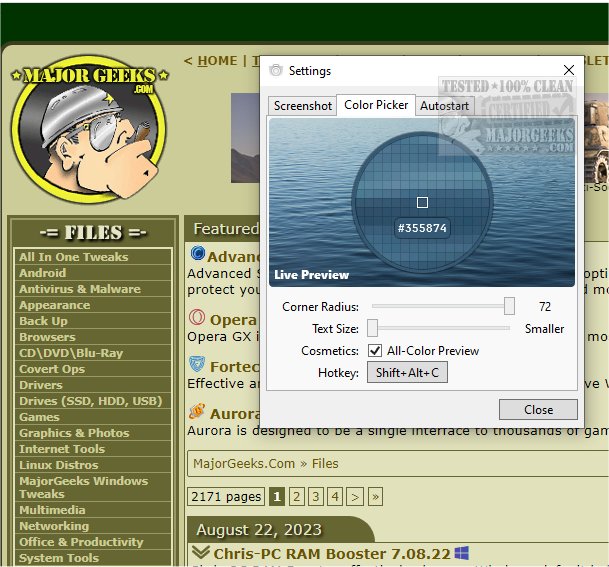Click the Opera GX red icon

(x=197, y=317)
